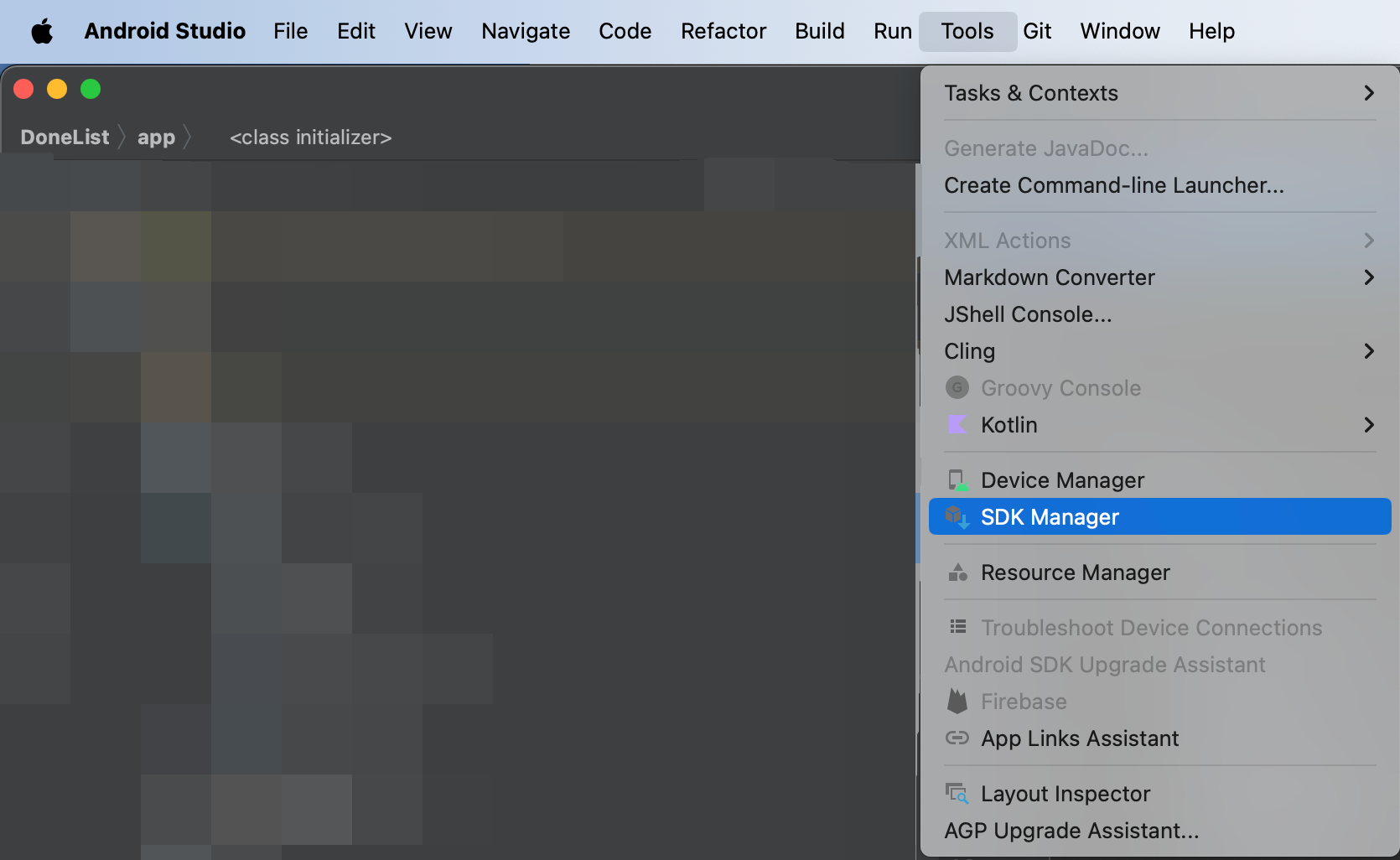Open the Run menu
Viewport: 1400px width, 860px height.
[x=893, y=32]
